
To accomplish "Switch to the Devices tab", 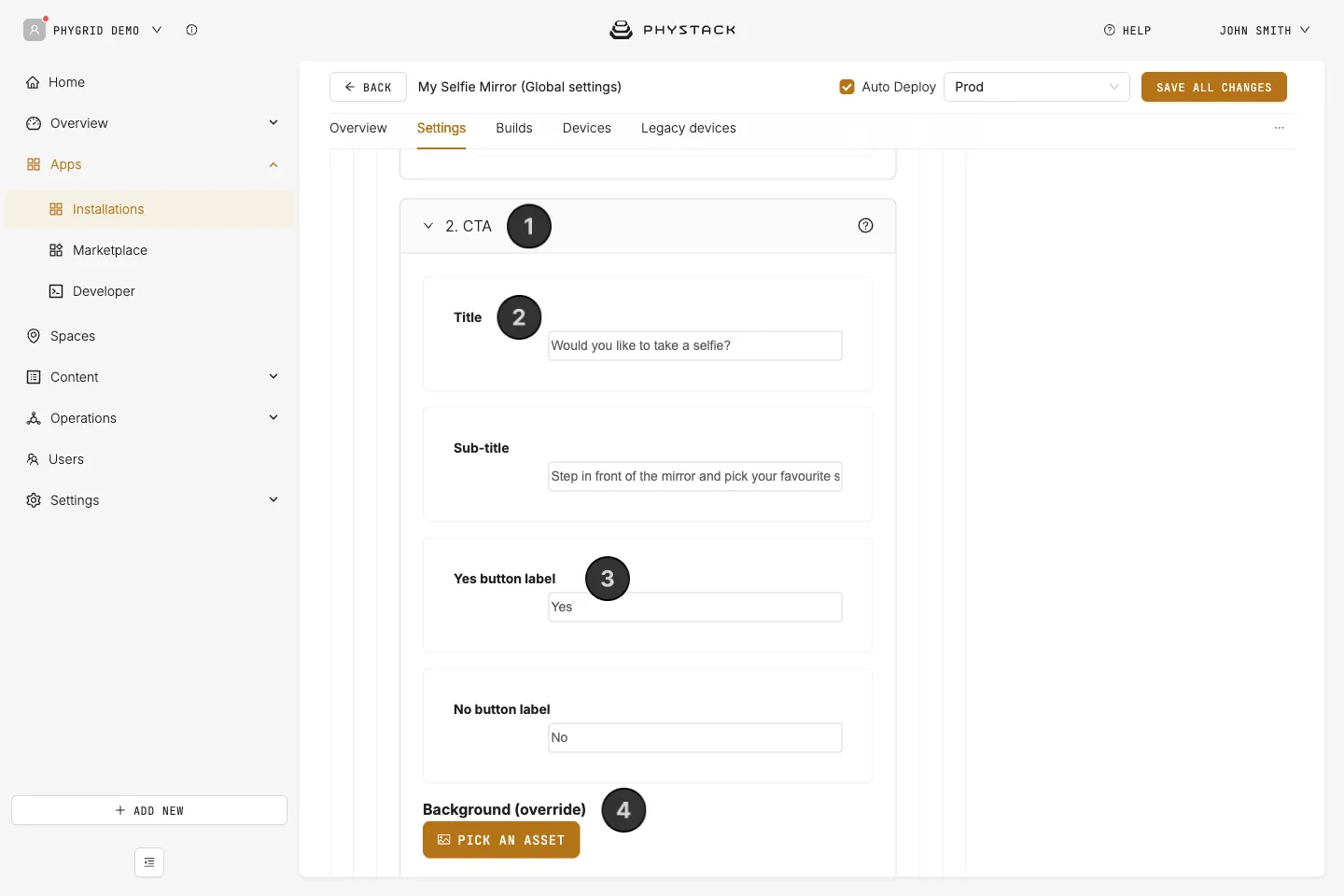I will (x=587, y=129).
